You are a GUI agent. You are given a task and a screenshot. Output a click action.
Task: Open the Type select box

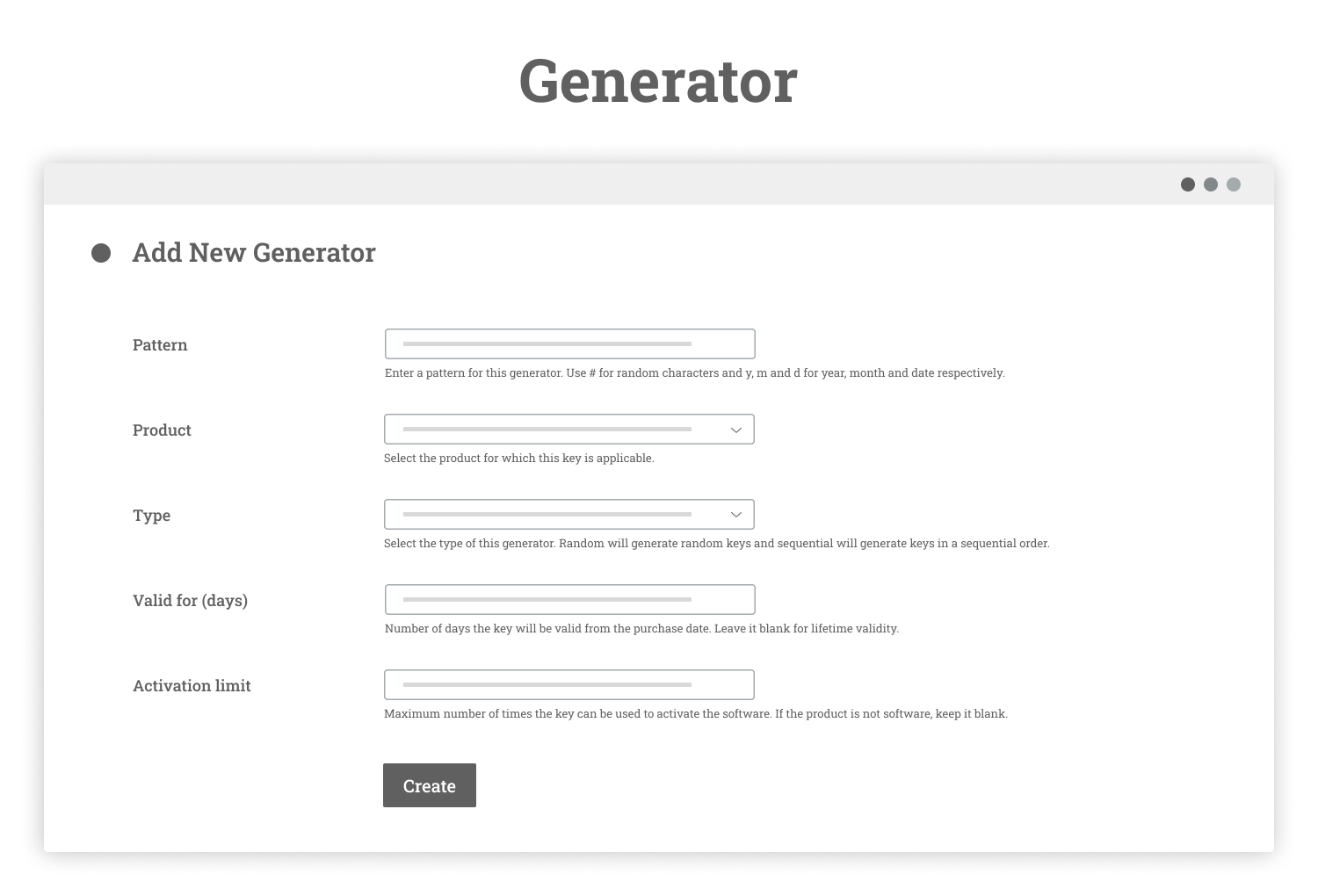(569, 515)
